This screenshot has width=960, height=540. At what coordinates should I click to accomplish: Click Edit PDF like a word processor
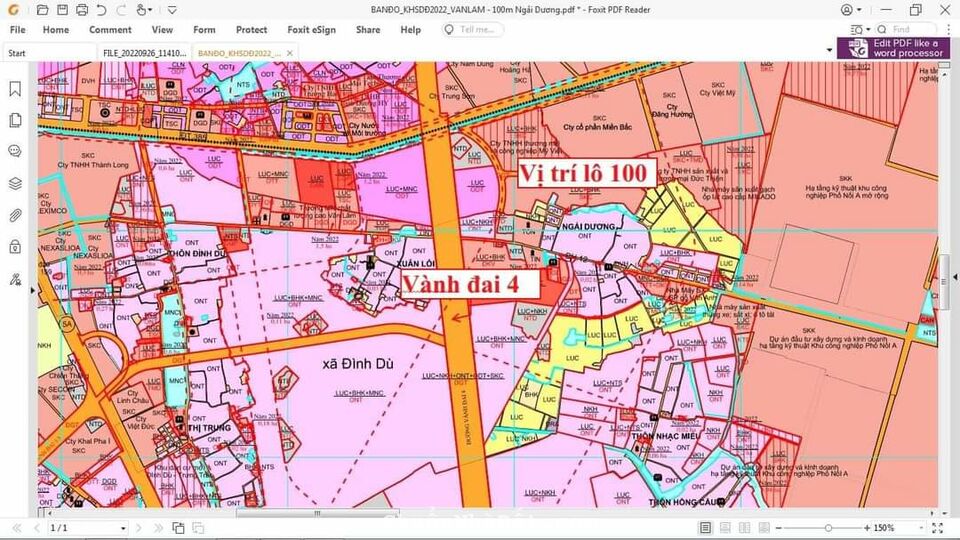click(895, 48)
